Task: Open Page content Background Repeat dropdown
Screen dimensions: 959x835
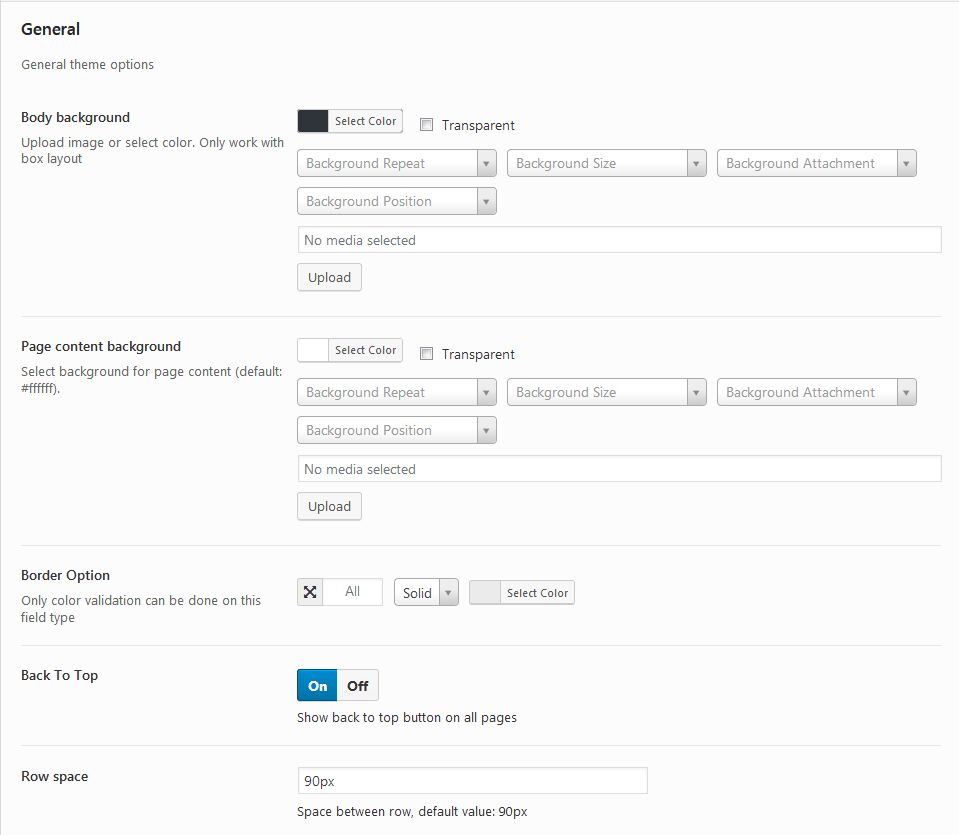Action: [397, 392]
